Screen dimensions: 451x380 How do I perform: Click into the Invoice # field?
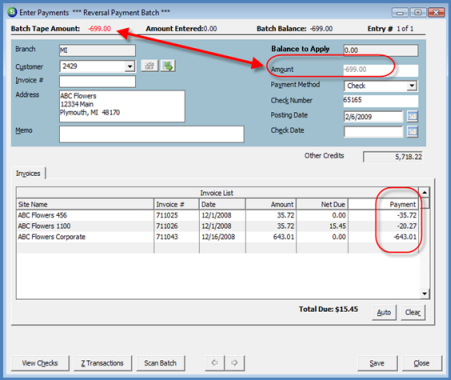97,81
